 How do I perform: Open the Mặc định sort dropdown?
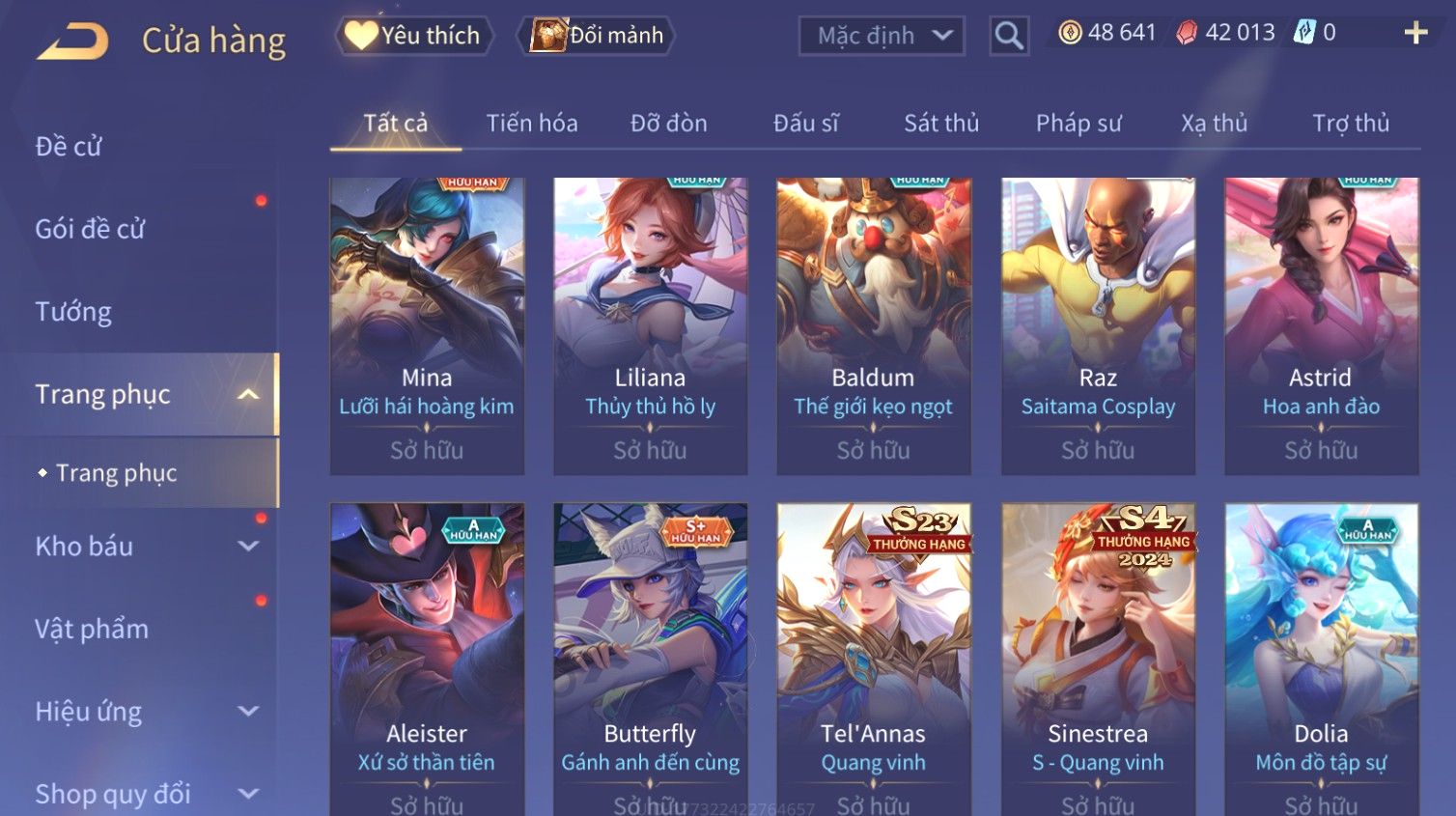882,37
